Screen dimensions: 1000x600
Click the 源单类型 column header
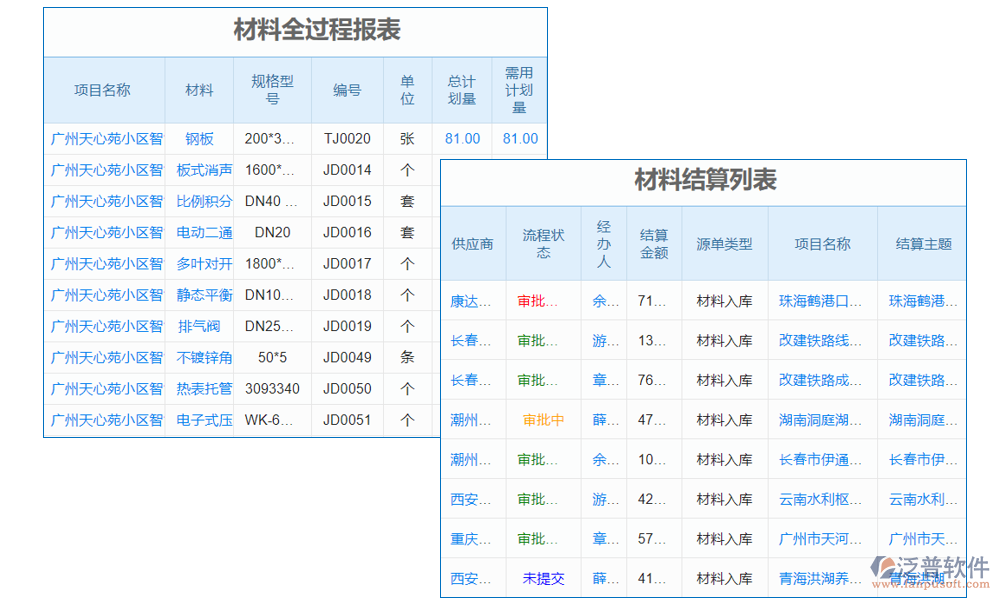pyautogui.click(x=724, y=244)
